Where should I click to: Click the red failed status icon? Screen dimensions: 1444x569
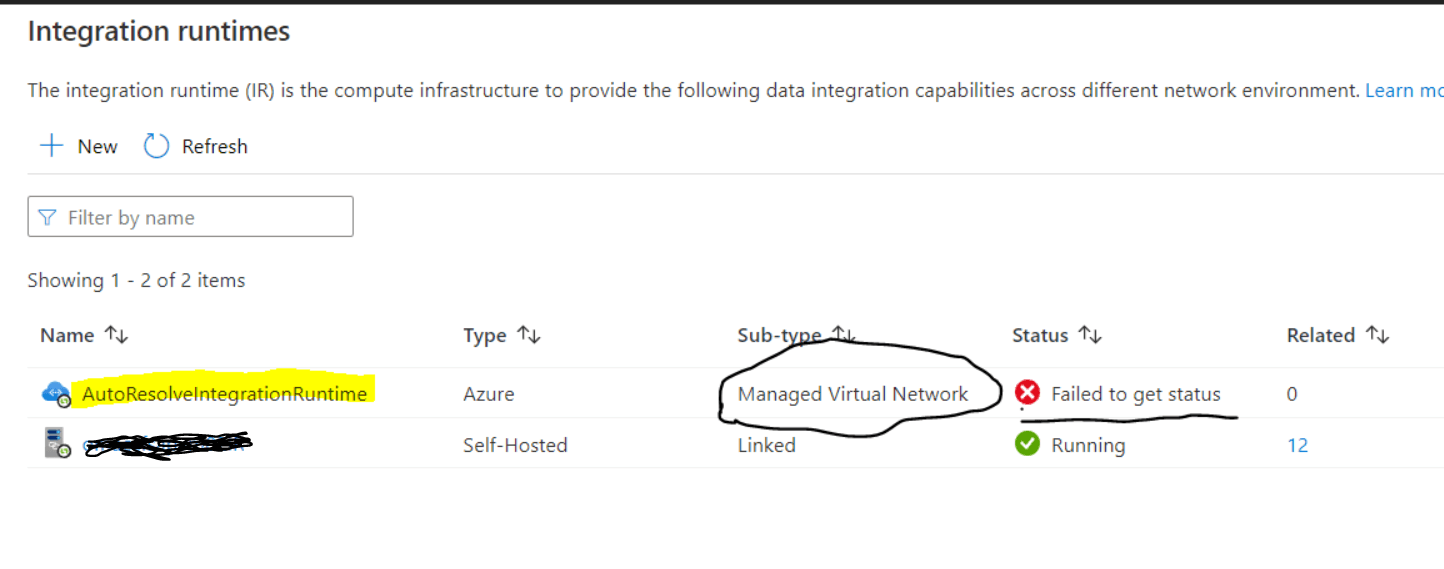1027,393
